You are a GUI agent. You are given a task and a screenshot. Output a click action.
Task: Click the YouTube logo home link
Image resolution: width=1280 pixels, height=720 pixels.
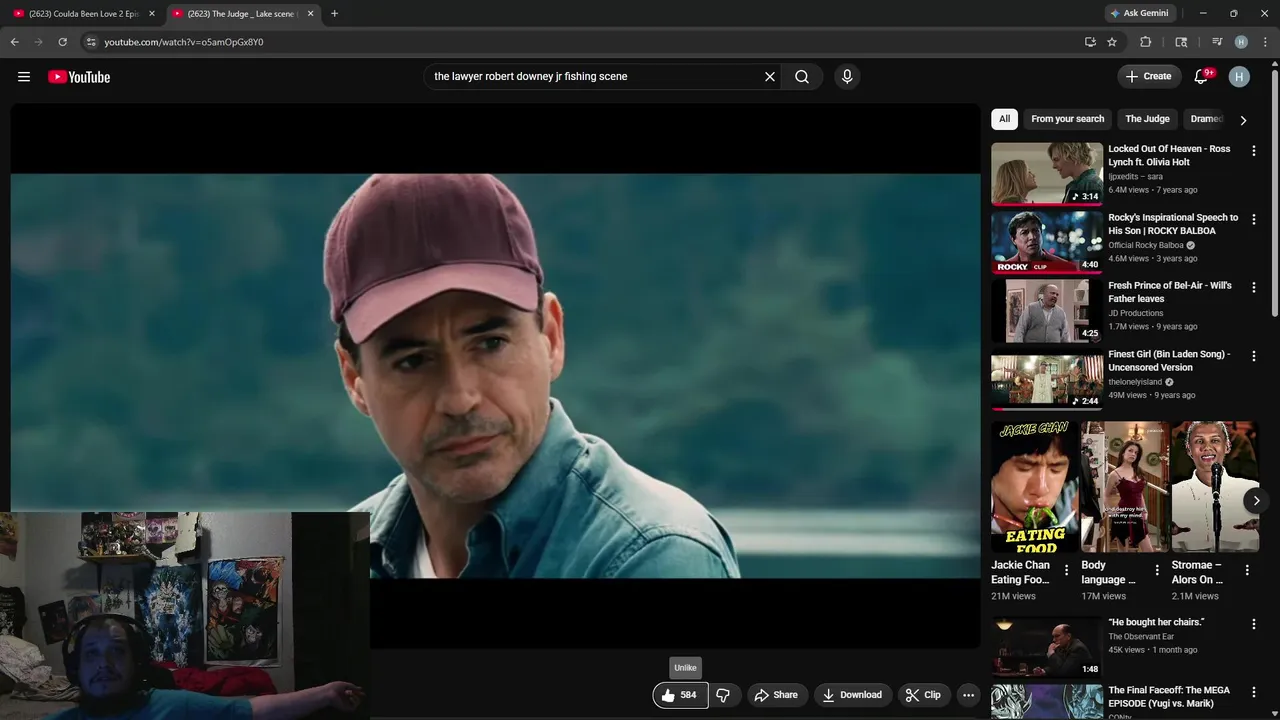pyautogui.click(x=79, y=77)
